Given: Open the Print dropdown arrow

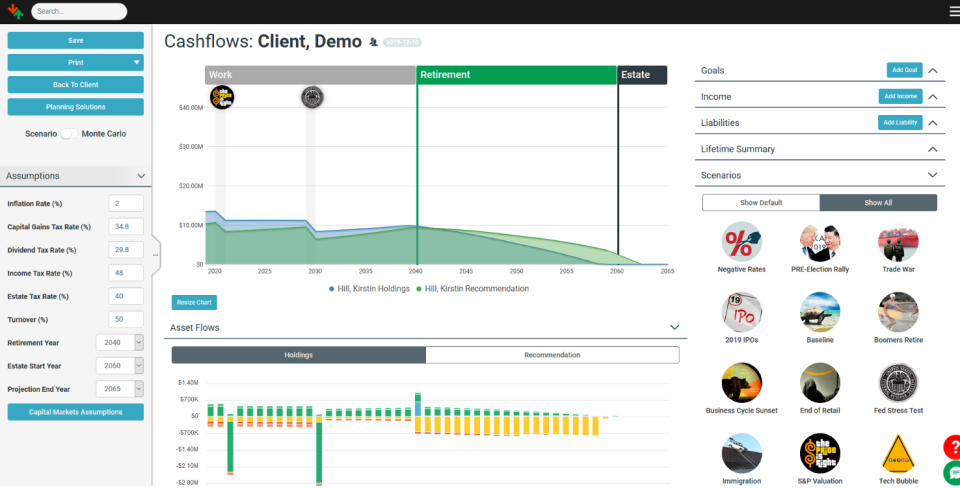Looking at the screenshot, I should point(136,62).
